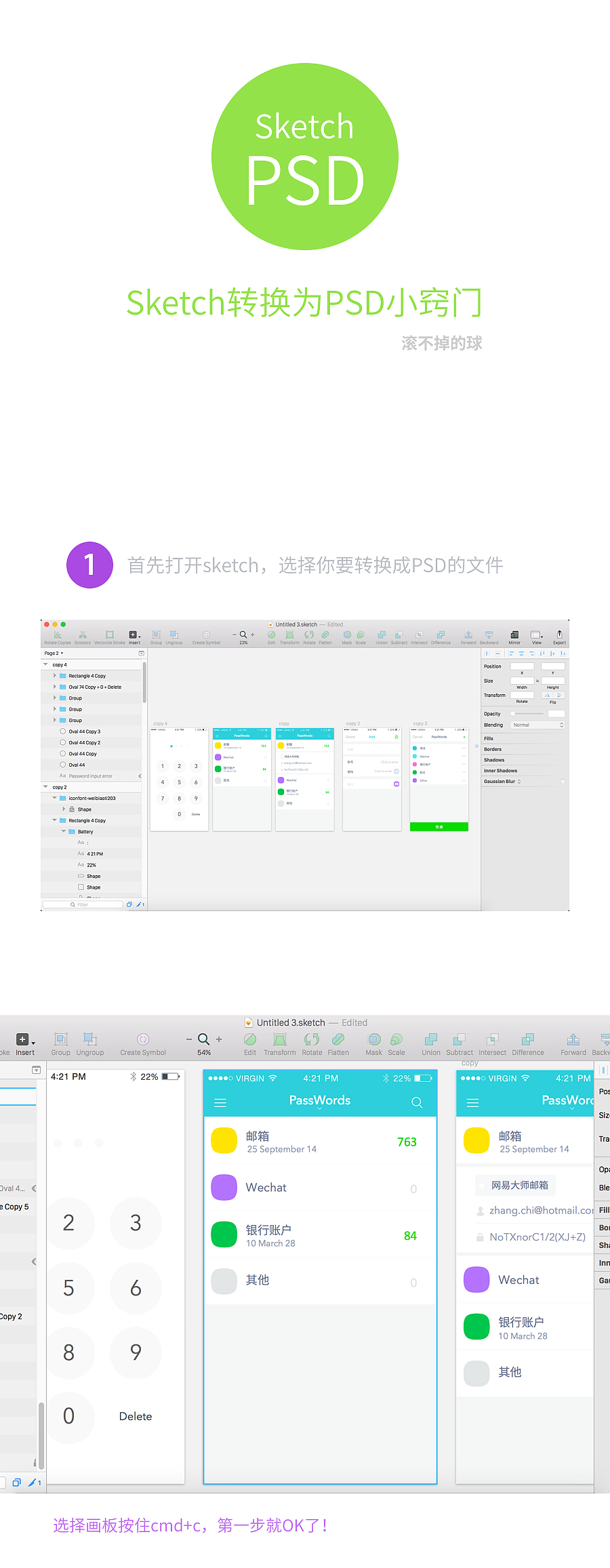
Task: Click hamburger menu in centered PassWords artboard
Action: click(220, 1103)
